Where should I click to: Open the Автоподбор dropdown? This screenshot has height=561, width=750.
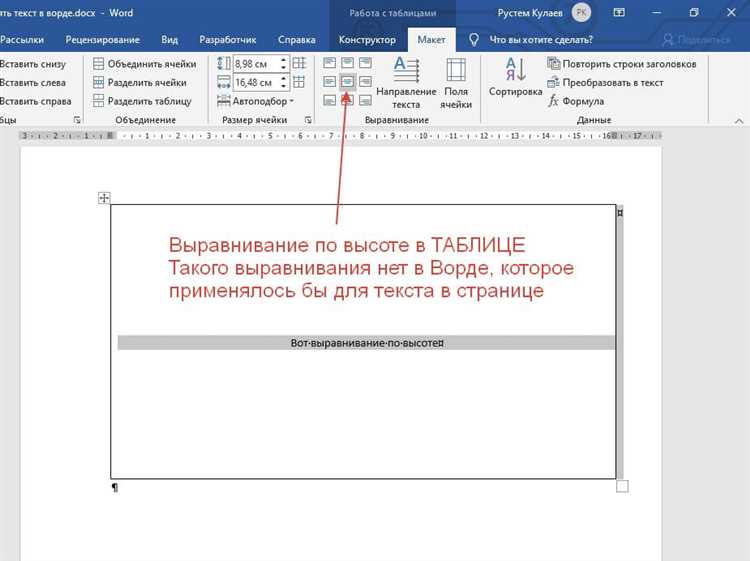[255, 101]
